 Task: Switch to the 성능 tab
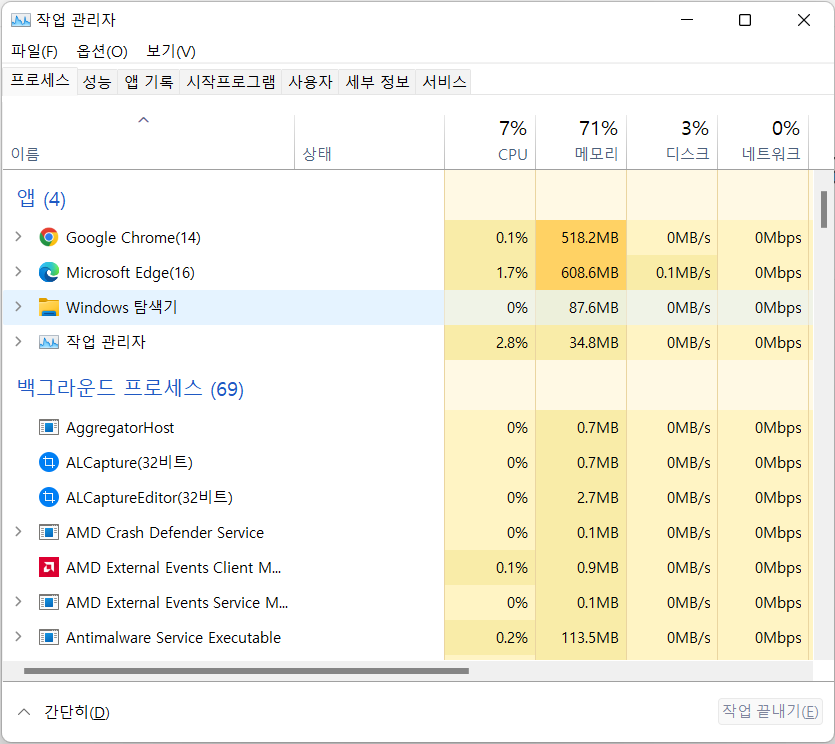pos(97,81)
